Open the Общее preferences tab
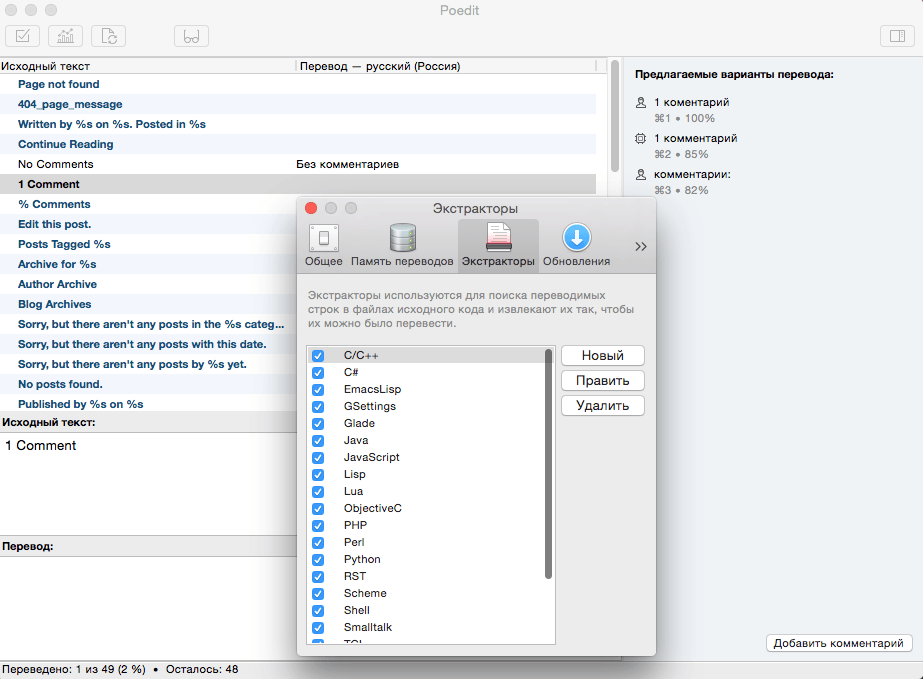923x679 pixels. click(323, 246)
